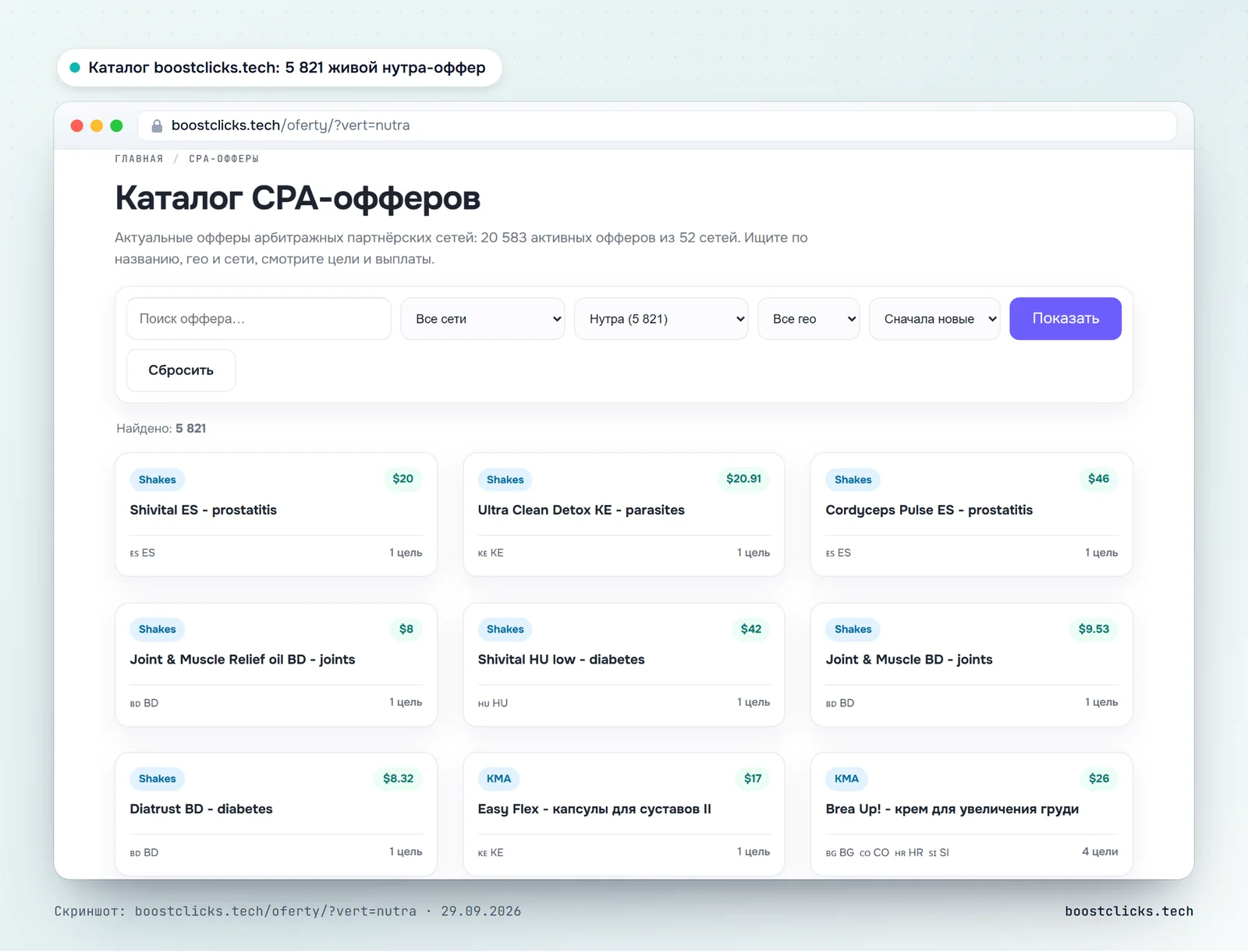The height and width of the screenshot is (952, 1248).
Task: Click the KMA tag on the Brea Up! card
Action: (847, 779)
